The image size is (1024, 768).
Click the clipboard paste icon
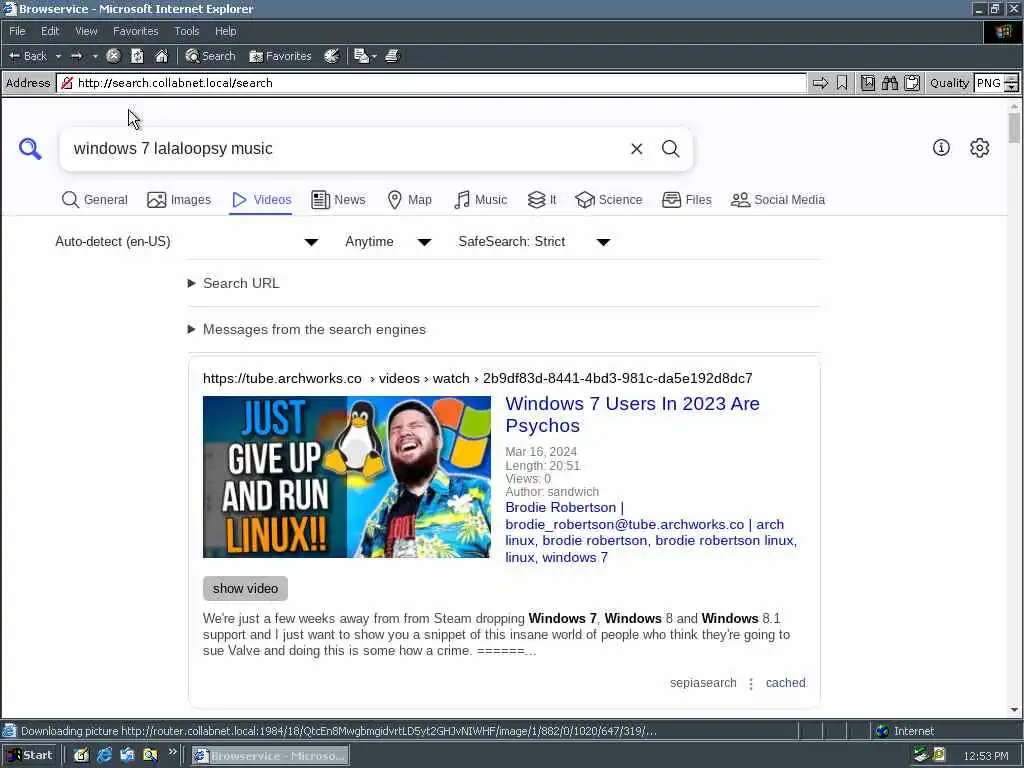[912, 83]
